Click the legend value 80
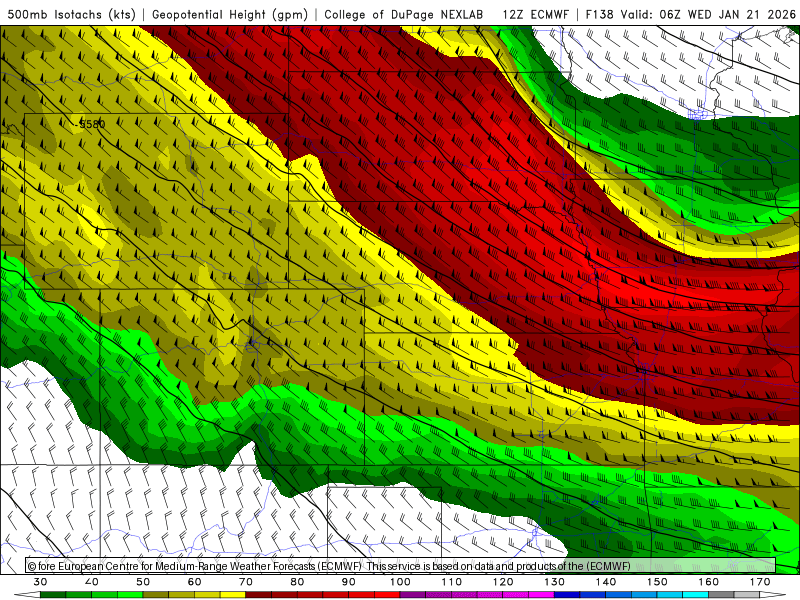The image size is (800, 600). (x=297, y=582)
